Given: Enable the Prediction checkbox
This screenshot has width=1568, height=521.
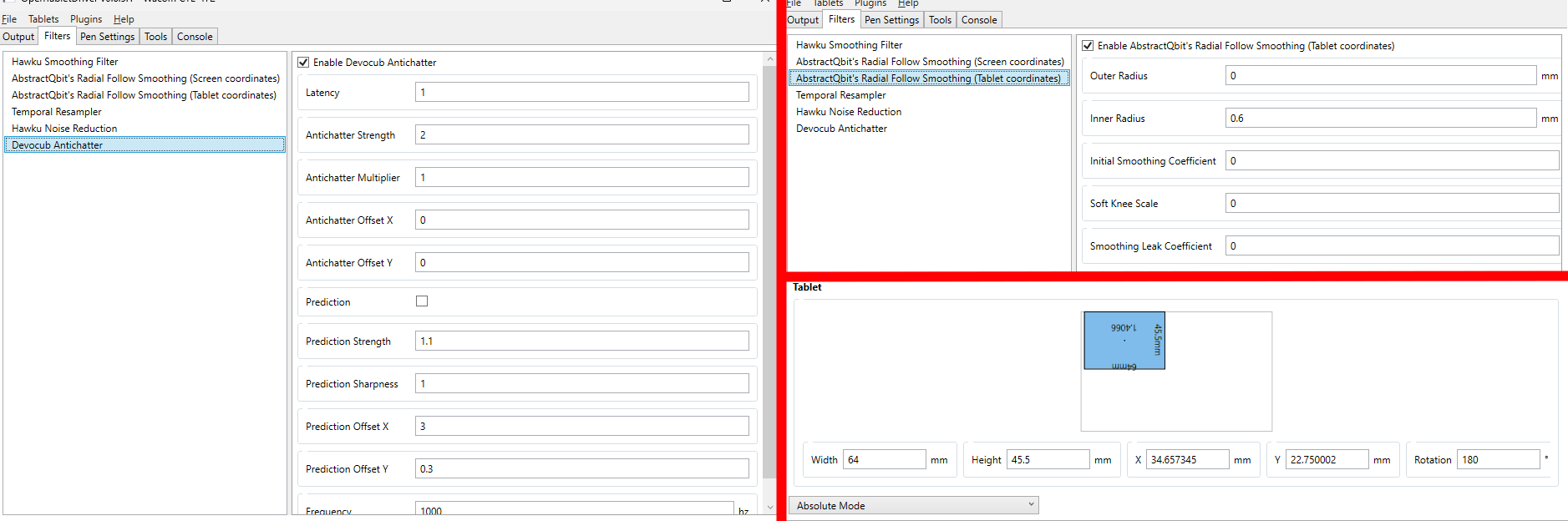Looking at the screenshot, I should tap(422, 301).
